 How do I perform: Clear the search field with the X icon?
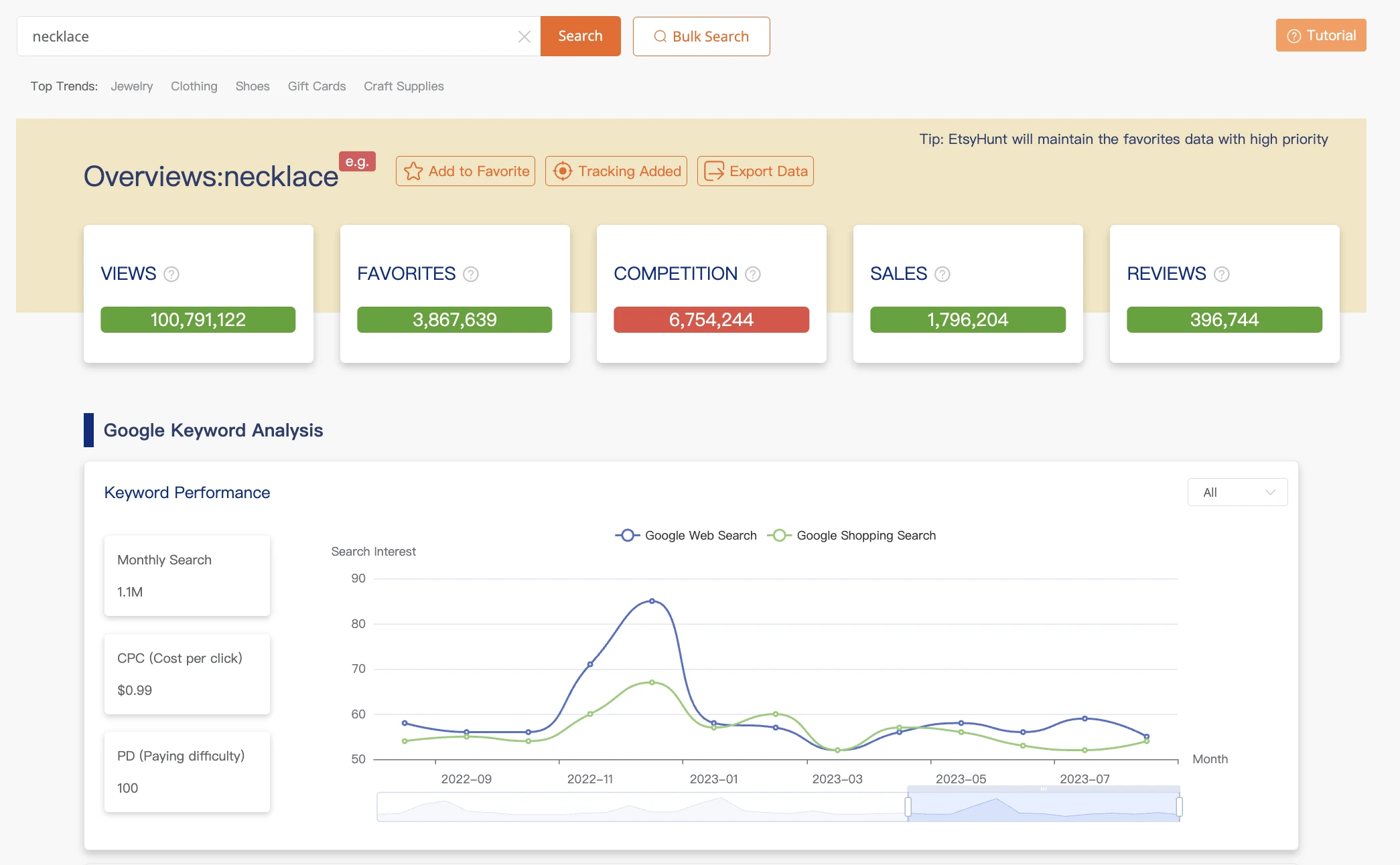click(x=524, y=36)
